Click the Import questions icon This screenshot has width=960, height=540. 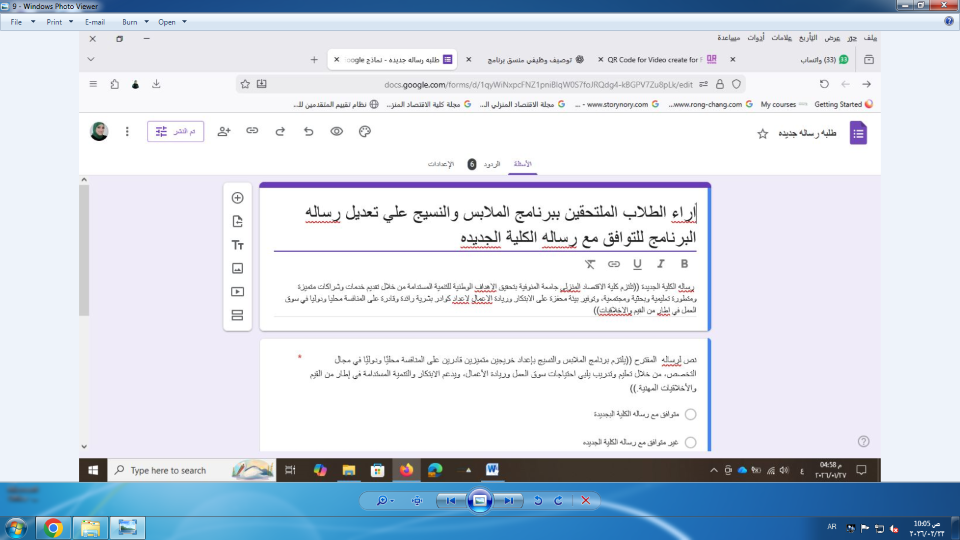click(237, 222)
